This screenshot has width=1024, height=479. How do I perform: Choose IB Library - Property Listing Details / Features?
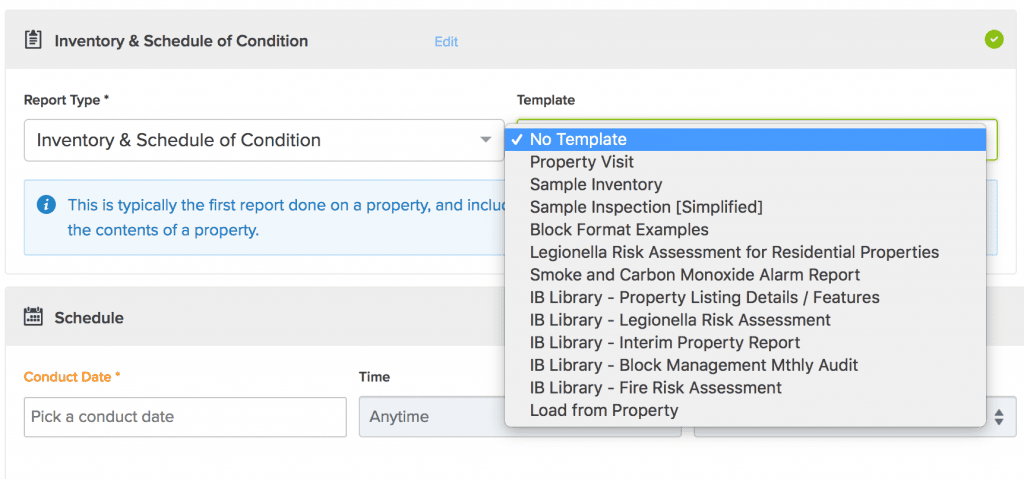tap(705, 297)
